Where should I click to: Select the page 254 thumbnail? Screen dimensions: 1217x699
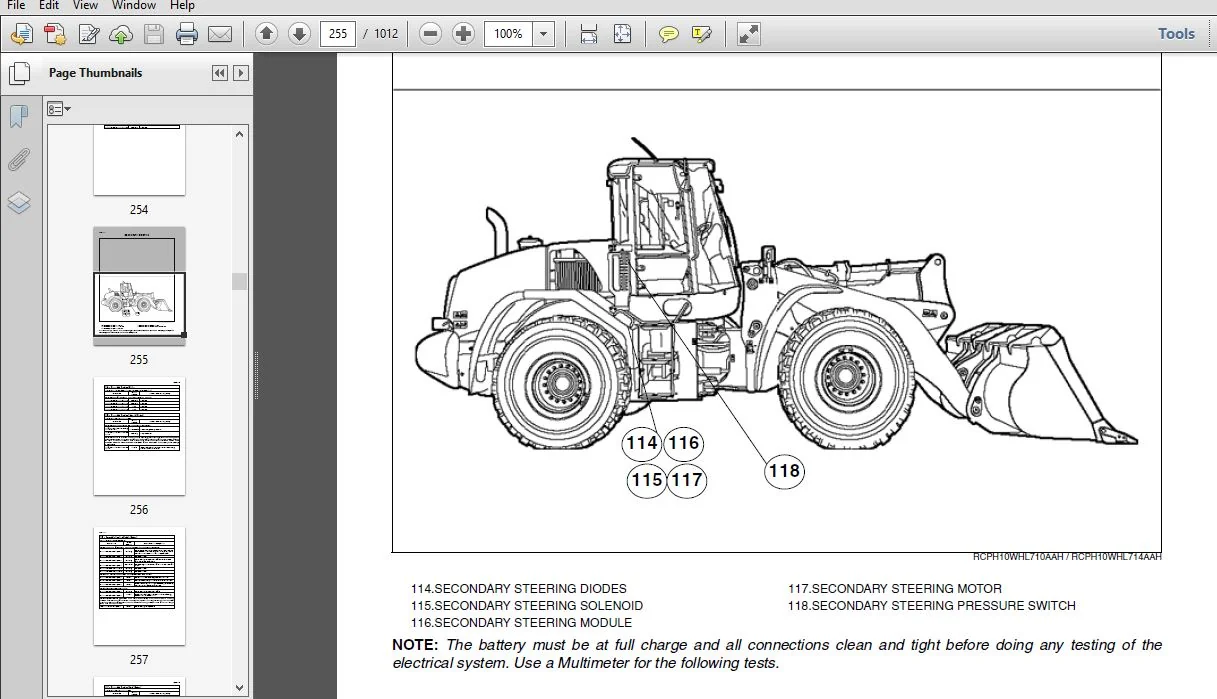[139, 160]
